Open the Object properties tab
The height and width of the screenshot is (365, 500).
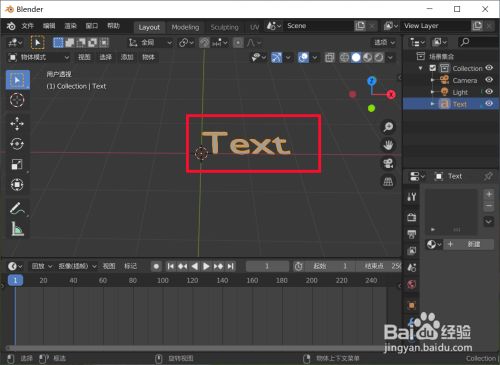(412, 305)
